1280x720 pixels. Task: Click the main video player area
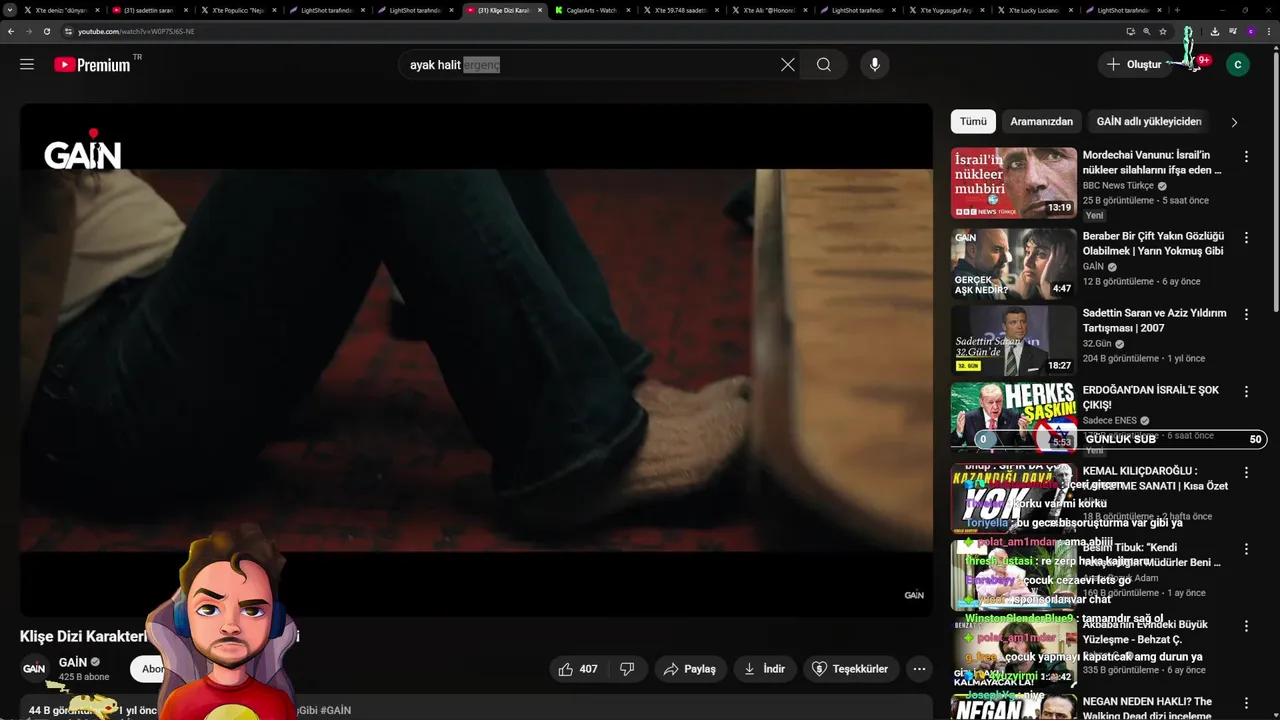coord(476,360)
